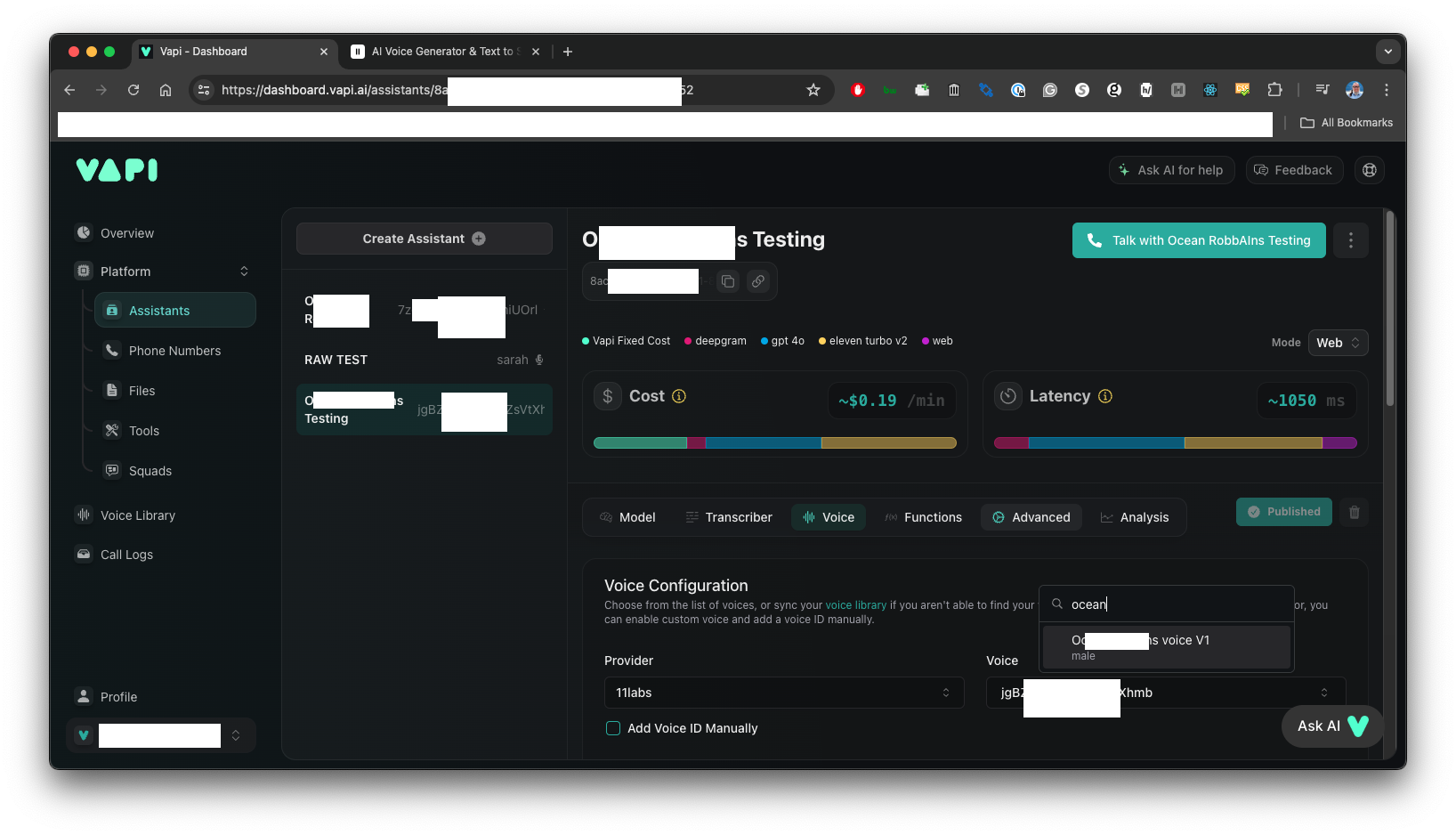Open Phone Numbers page
Screen dimensions: 1456x835
pos(174,351)
